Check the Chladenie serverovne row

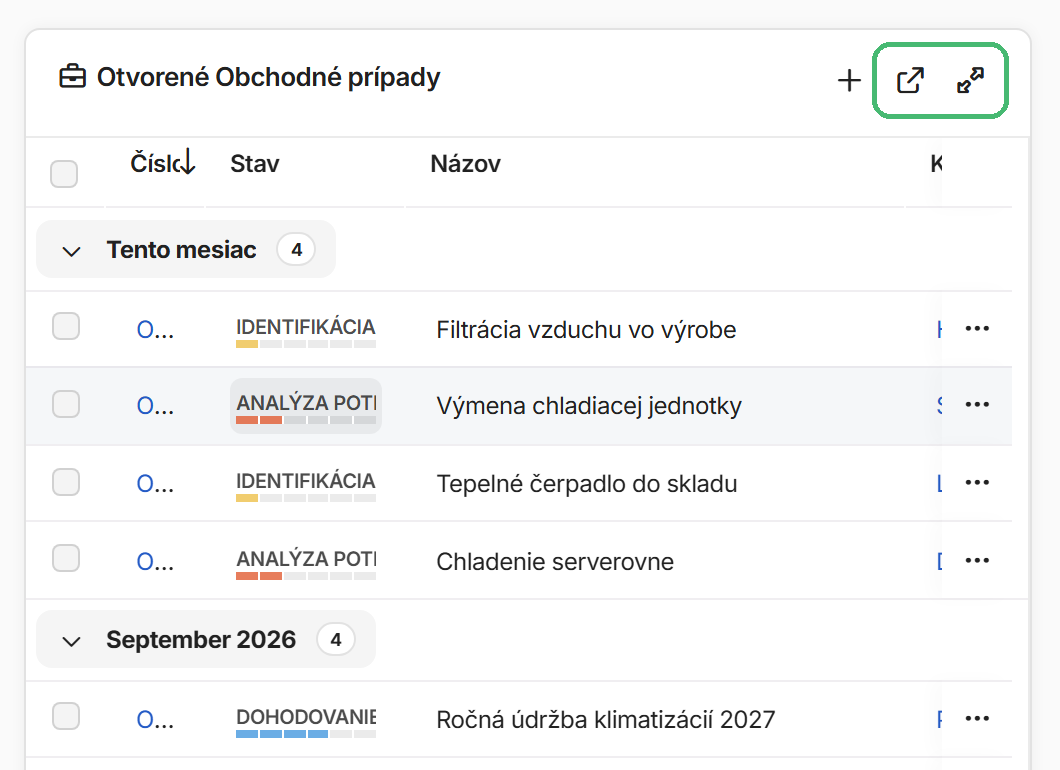click(x=66, y=558)
